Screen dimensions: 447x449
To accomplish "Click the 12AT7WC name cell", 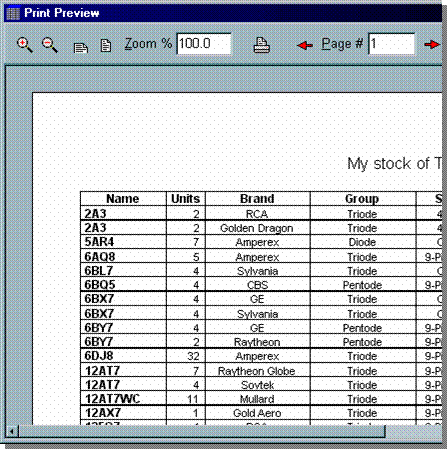I will (123, 399).
